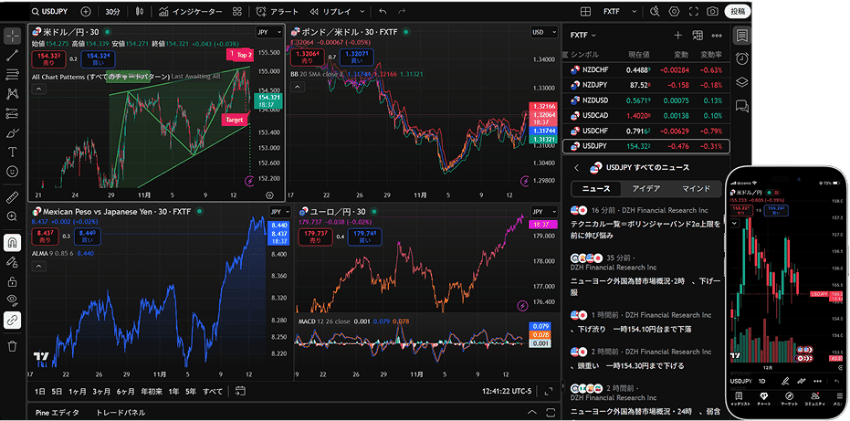
Task: Open the forecasting and measurement tools
Action: pos(12,113)
